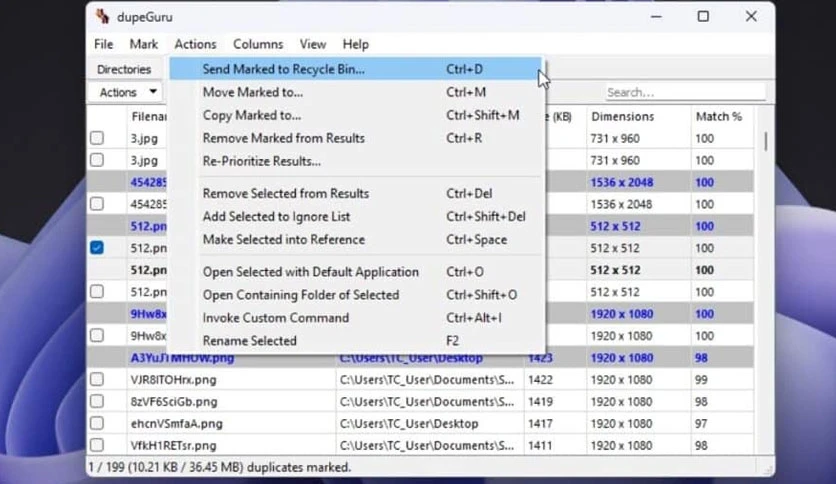This screenshot has height=484, width=836.
Task: Close the dupeGuru window
Action: (x=751, y=17)
